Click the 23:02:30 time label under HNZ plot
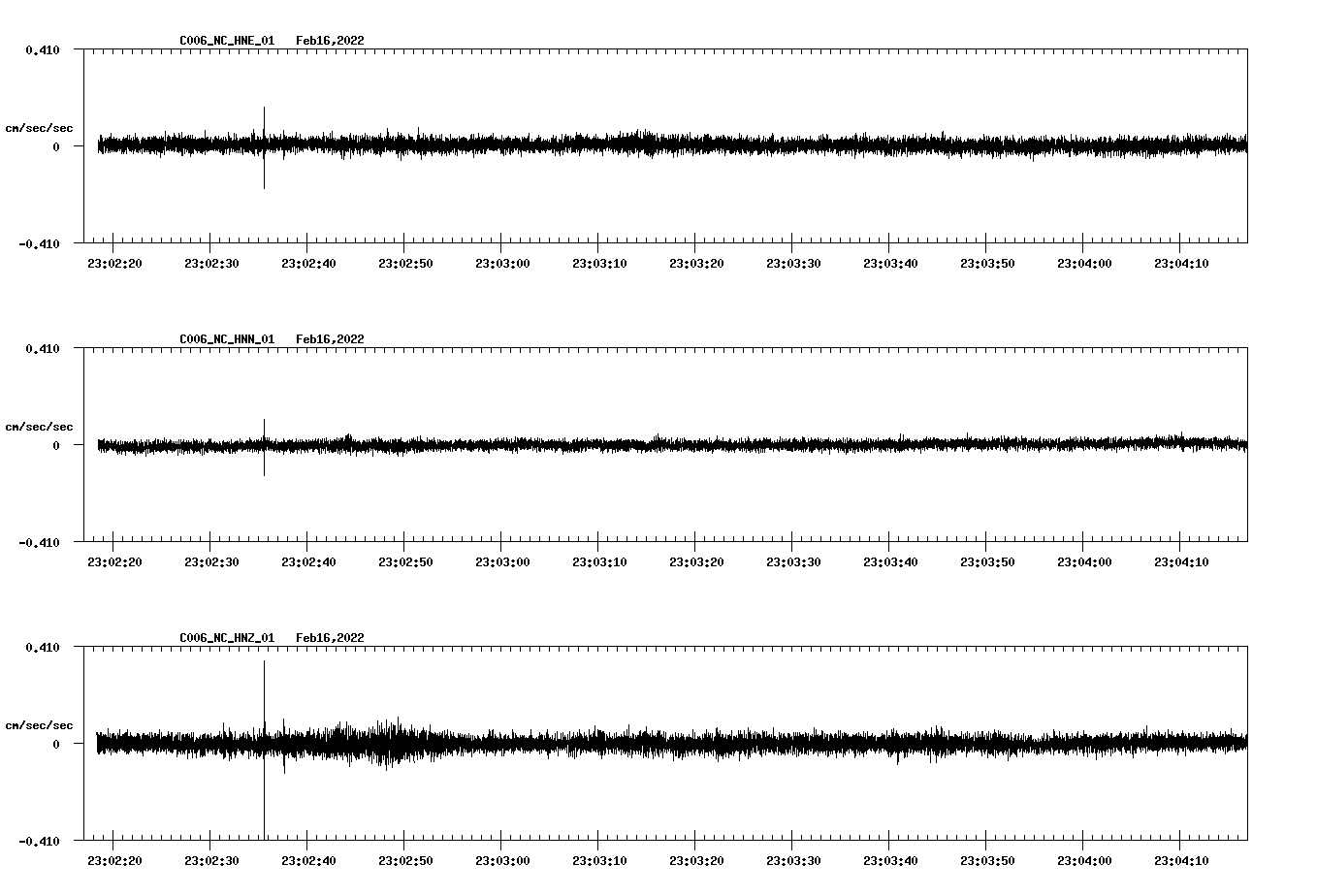Viewport: 1317px width, 896px height. coord(211,861)
